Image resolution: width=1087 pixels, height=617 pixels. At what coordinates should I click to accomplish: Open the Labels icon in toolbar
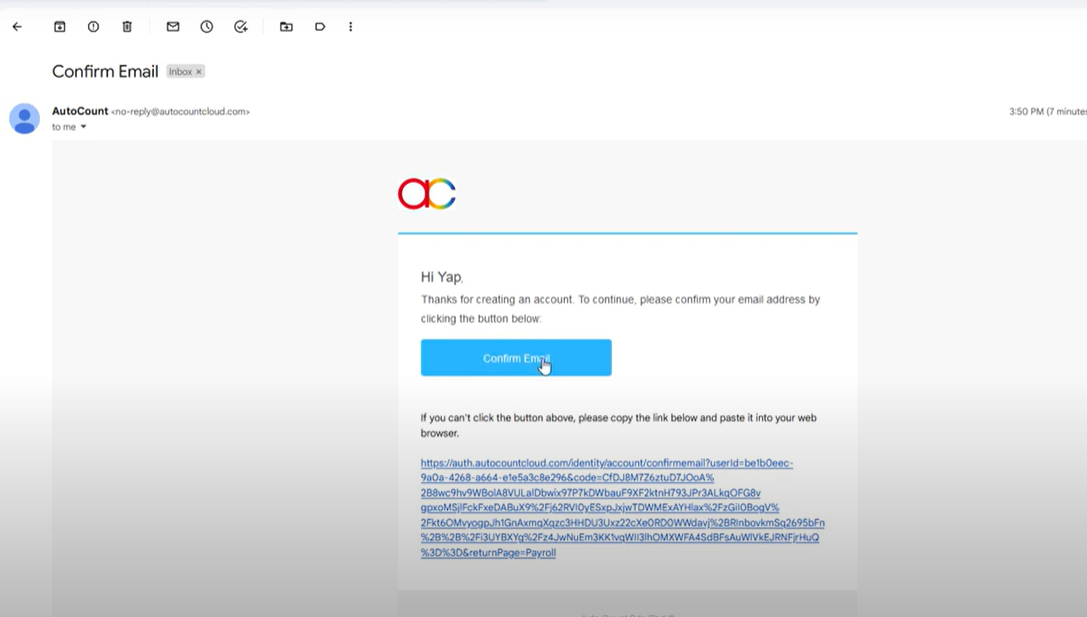point(320,27)
